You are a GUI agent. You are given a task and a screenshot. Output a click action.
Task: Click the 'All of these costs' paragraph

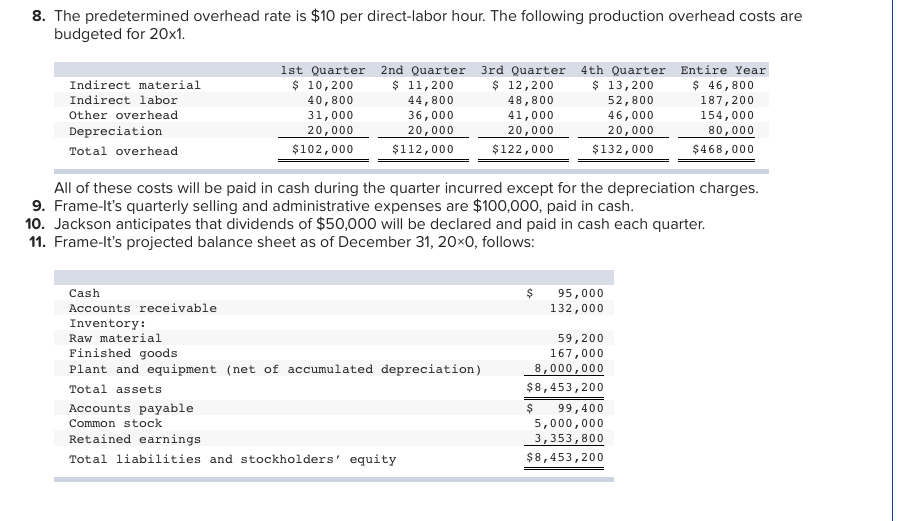406,188
